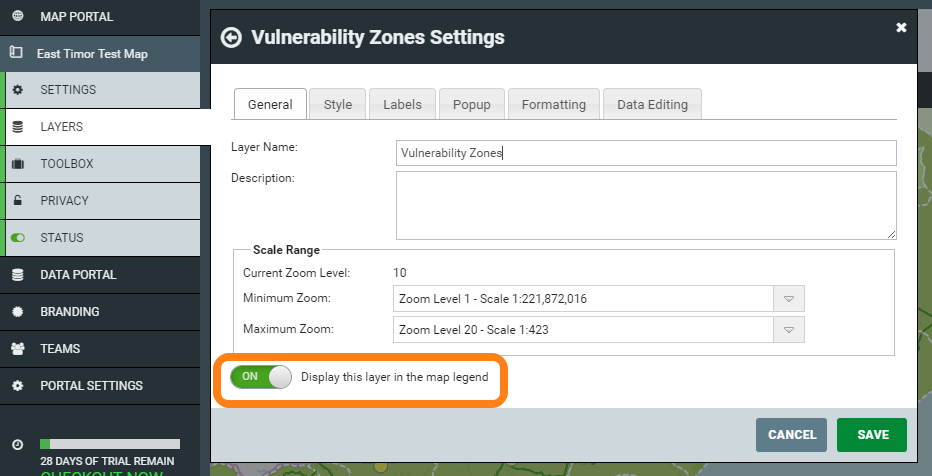Click the globe icon beside MAP PORTAL
This screenshot has height=476, width=932.
click(18, 16)
